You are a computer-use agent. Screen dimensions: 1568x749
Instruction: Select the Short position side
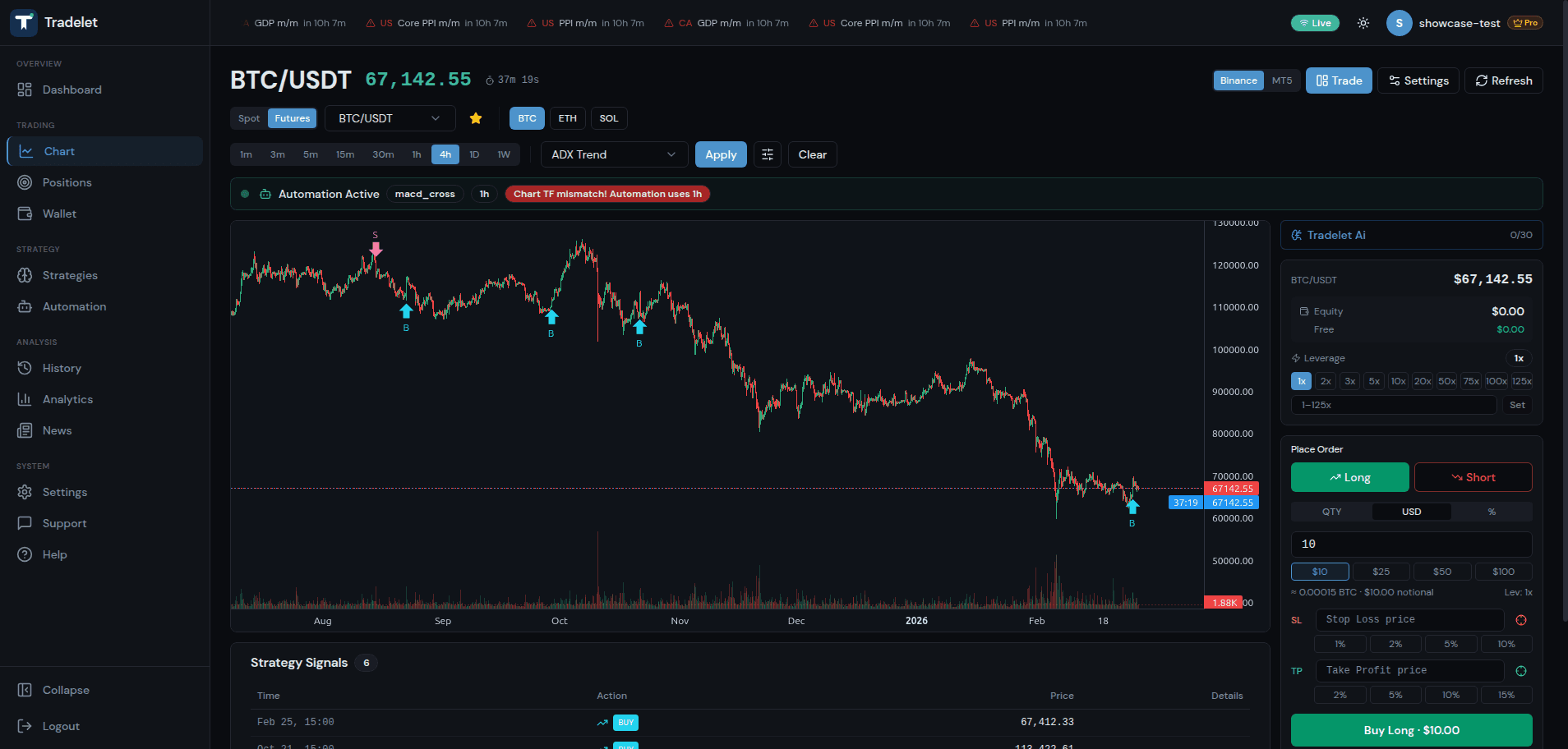1473,477
